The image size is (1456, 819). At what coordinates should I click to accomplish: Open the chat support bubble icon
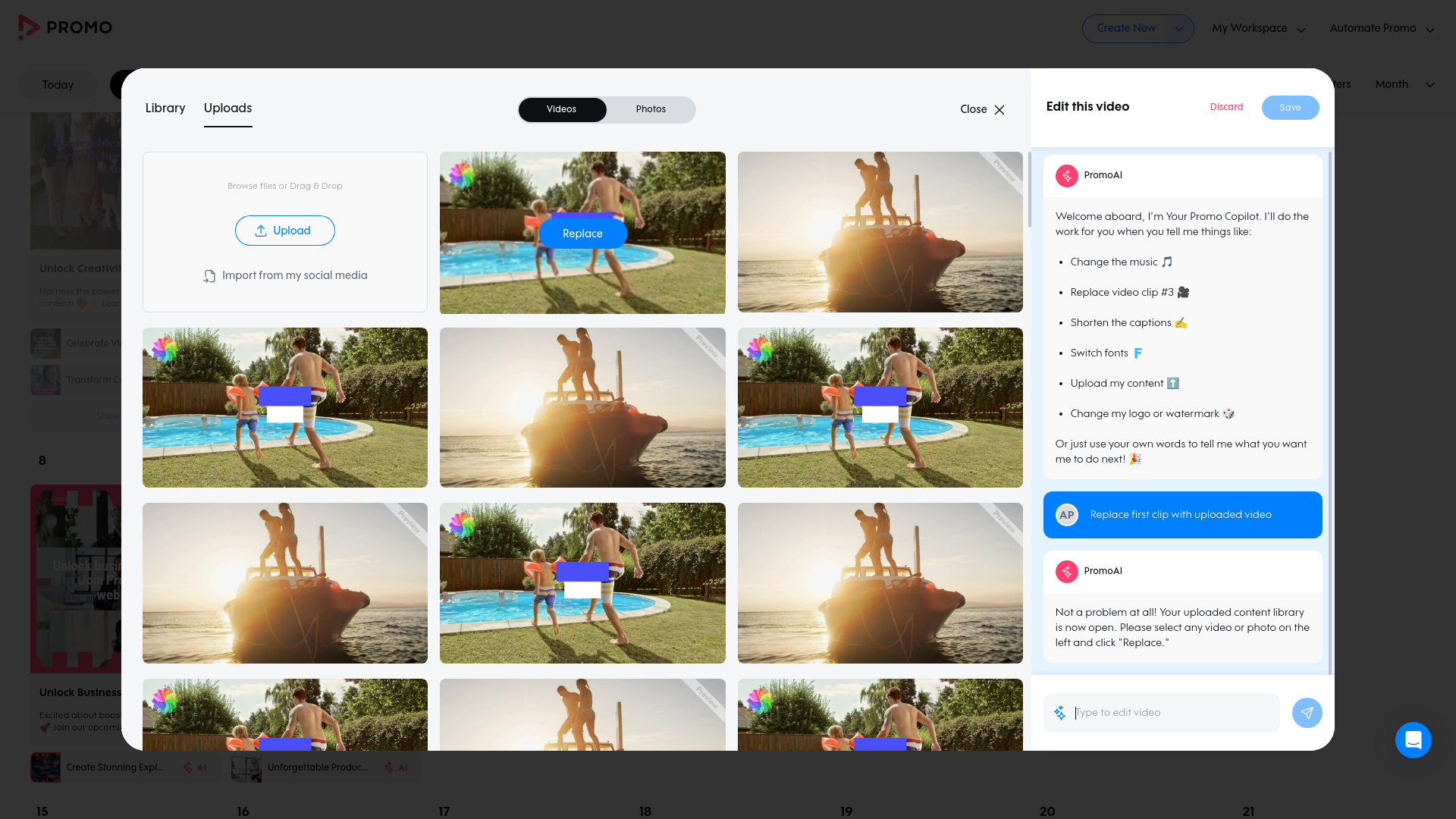click(x=1413, y=740)
